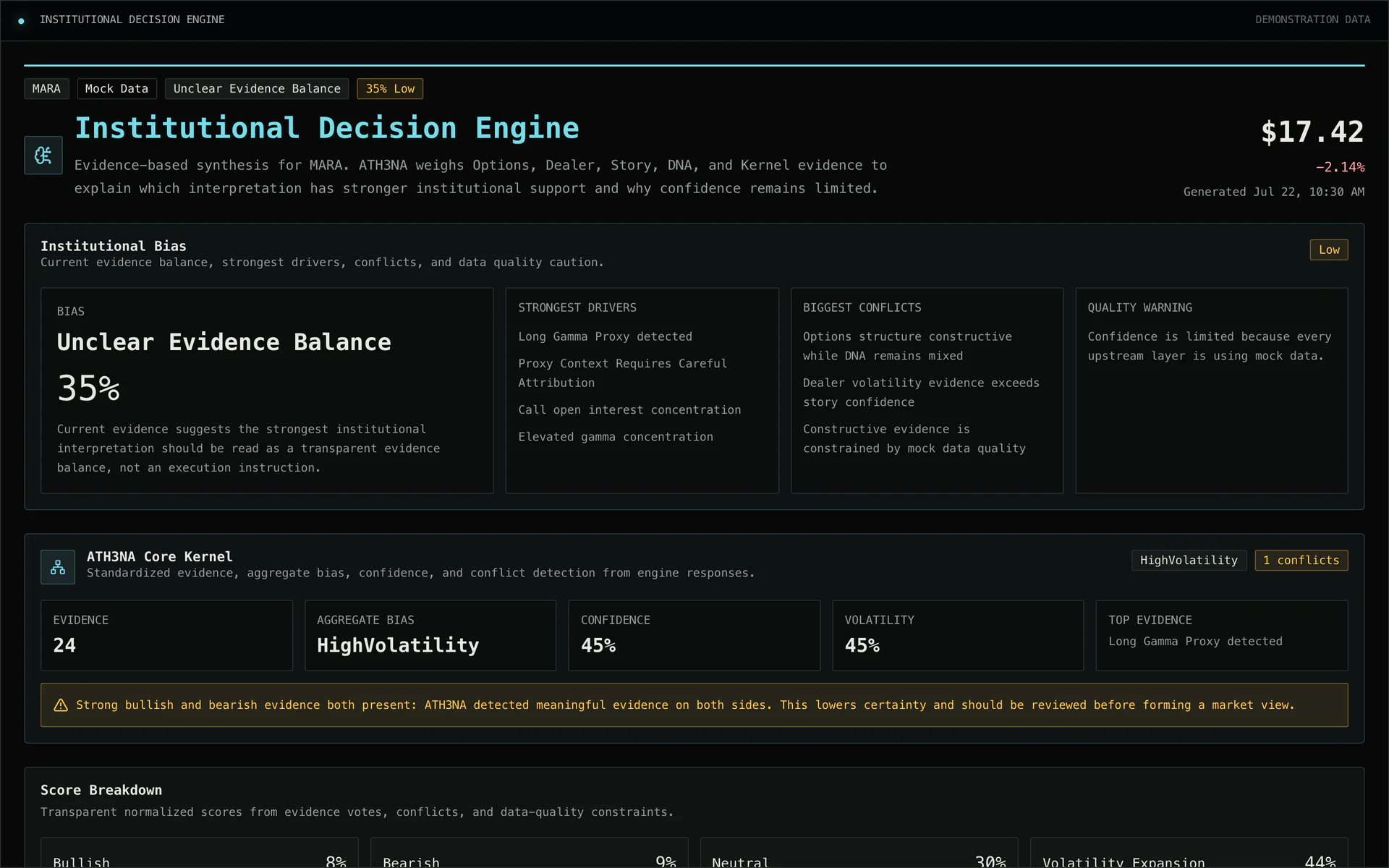Click the Institutional Bias section title

point(113,246)
